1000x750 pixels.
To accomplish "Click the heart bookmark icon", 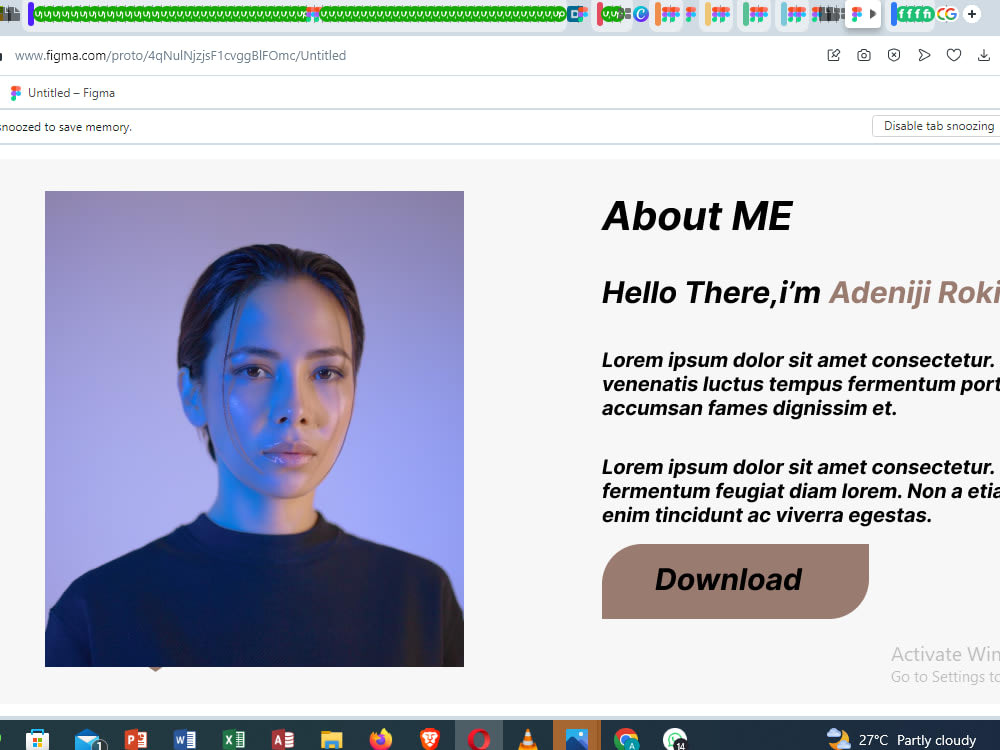I will pyautogui.click(x=953, y=55).
